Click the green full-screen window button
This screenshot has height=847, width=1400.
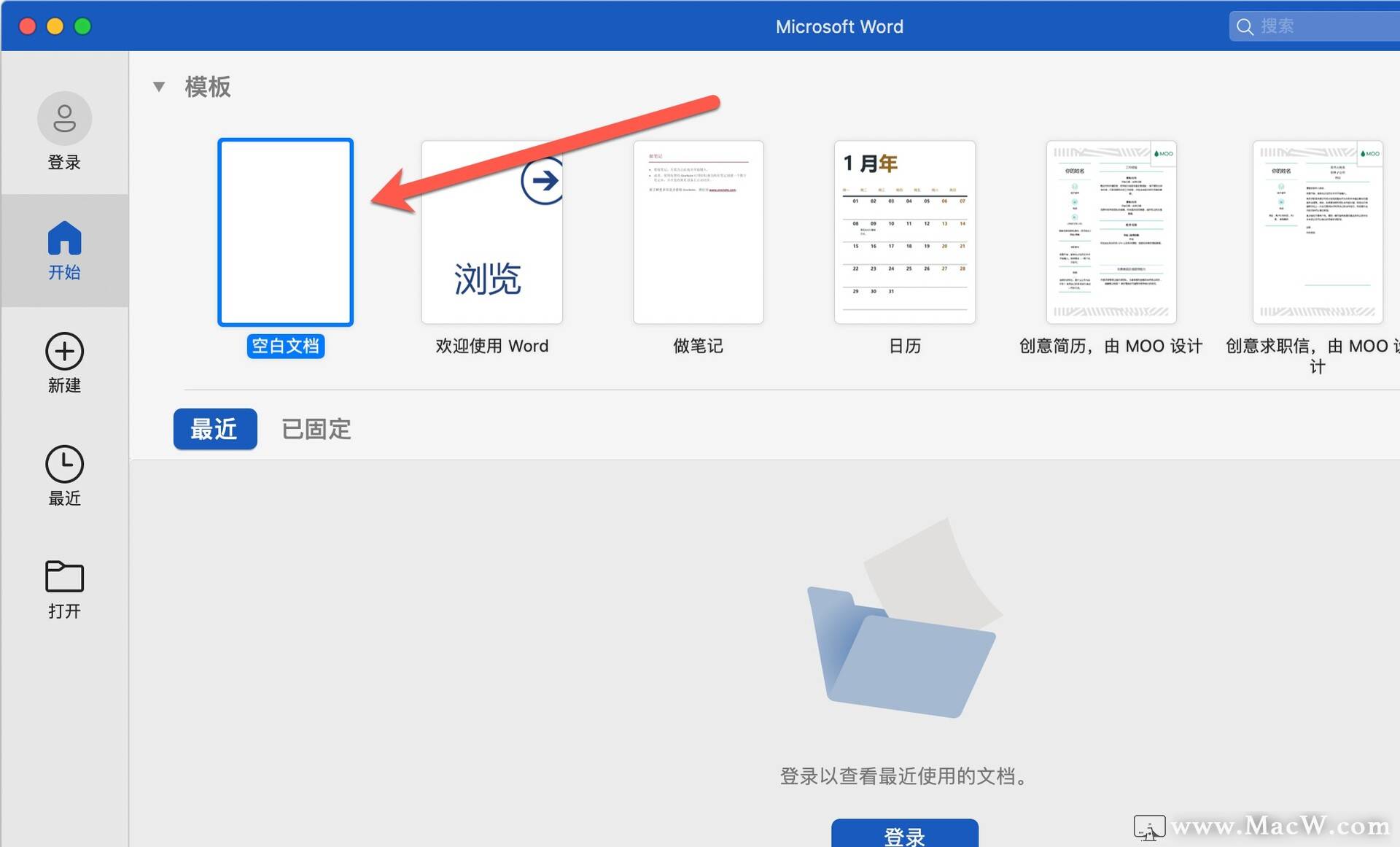pos(83,26)
